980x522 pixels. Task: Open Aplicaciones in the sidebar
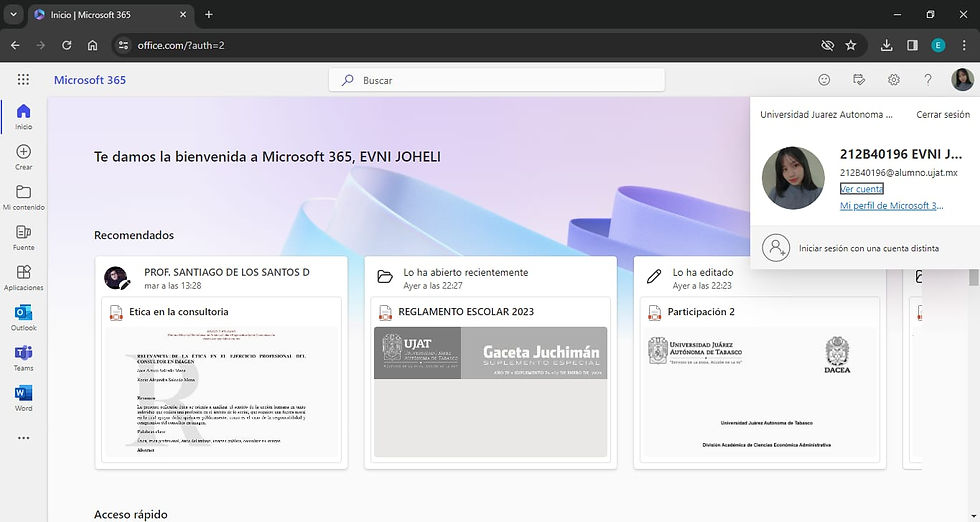(x=24, y=278)
